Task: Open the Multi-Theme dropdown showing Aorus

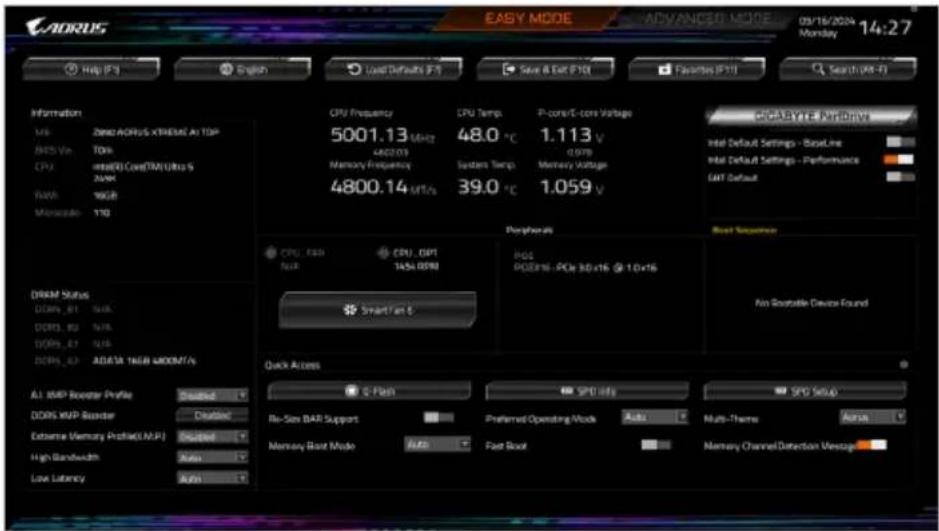Action: [x=873, y=417]
